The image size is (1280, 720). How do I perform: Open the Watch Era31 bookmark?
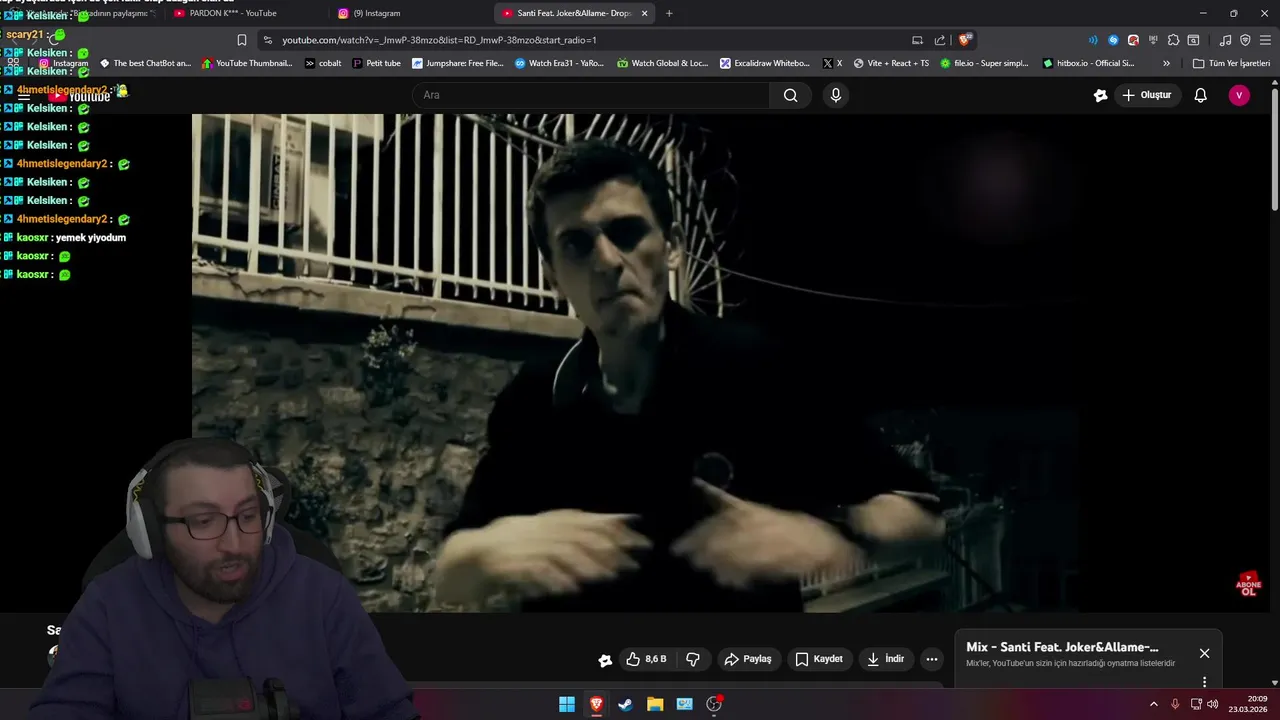pyautogui.click(x=559, y=63)
